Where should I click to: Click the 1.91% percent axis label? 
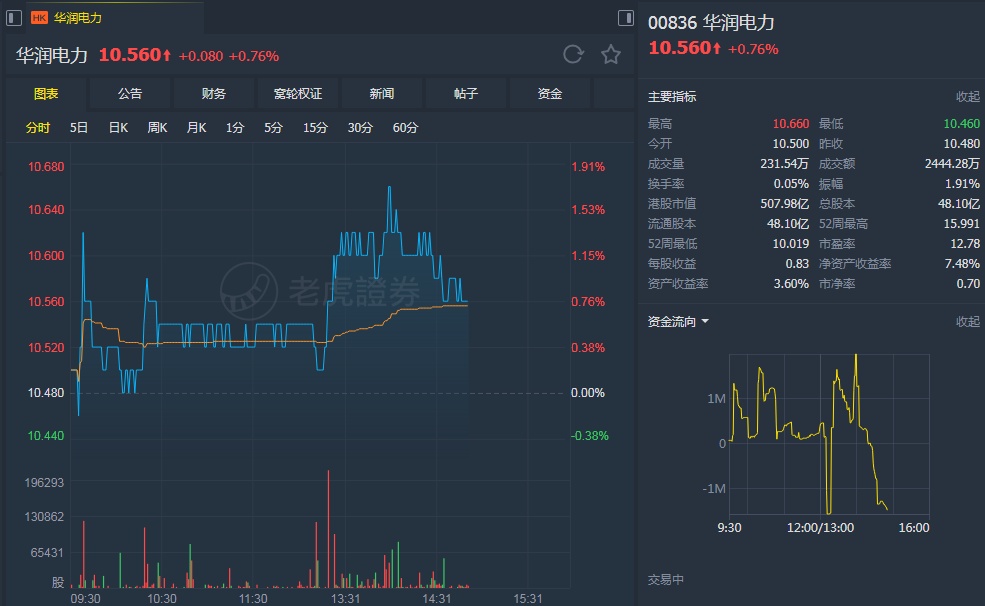point(588,166)
